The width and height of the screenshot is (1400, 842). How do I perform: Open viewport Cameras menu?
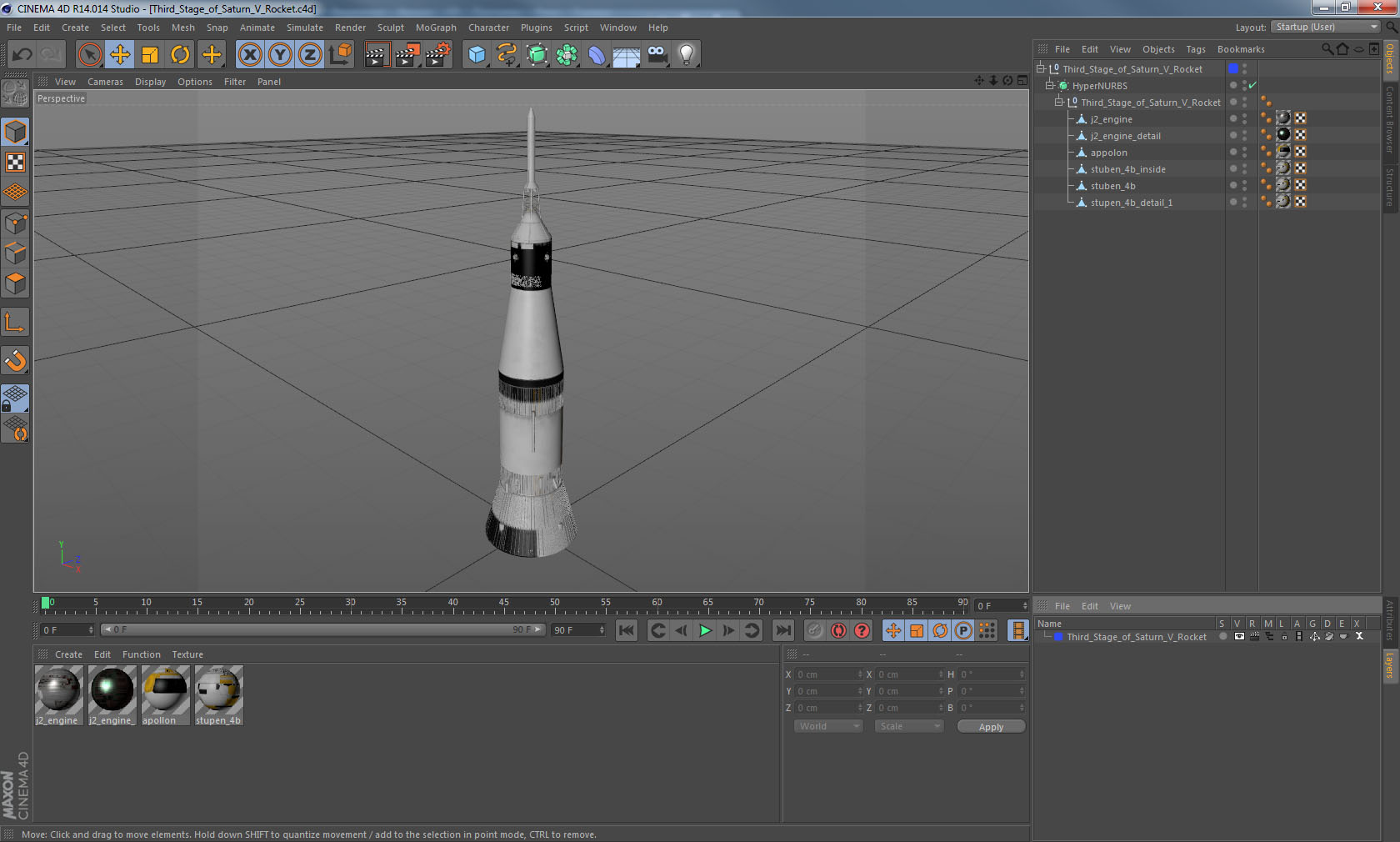105,82
